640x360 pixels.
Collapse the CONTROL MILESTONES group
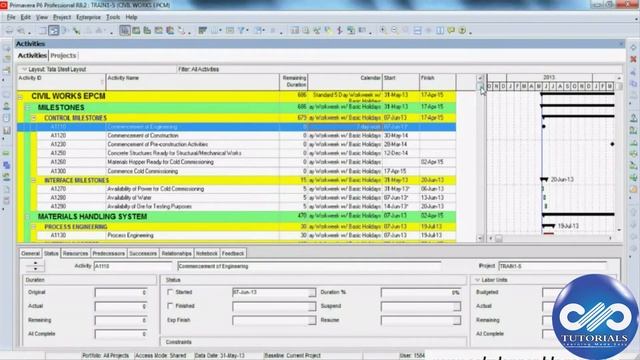34,118
